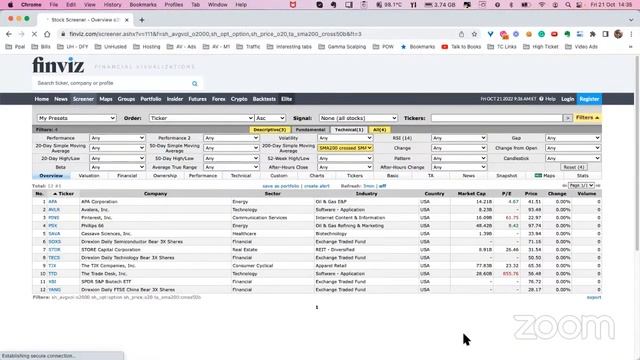The width and height of the screenshot is (640, 360).
Task: Click the Login link
Action: (x=567, y=99)
